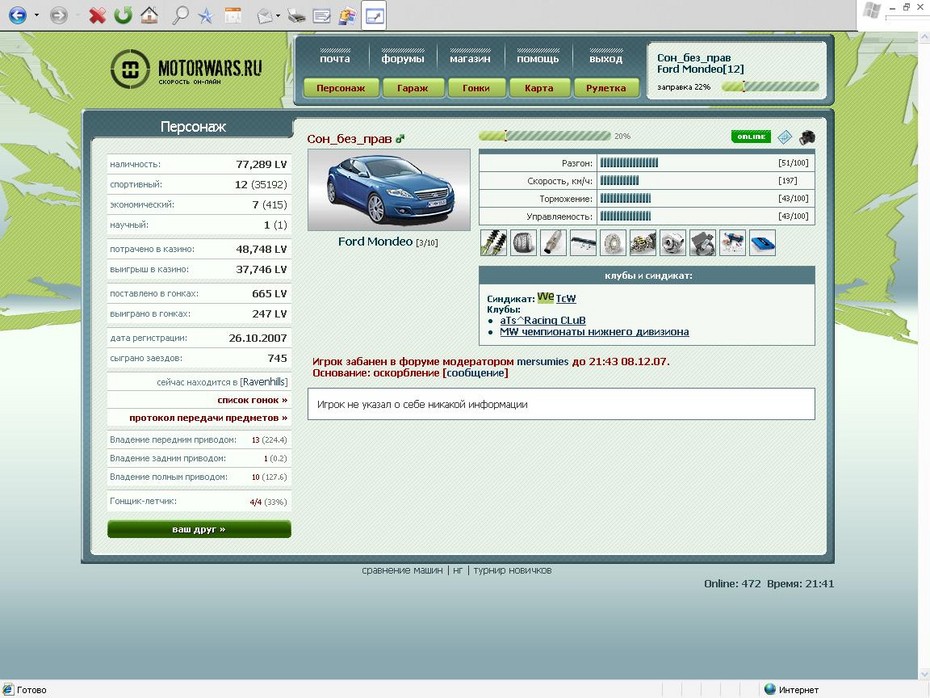The width and height of the screenshot is (930, 698).
Task: Open the Ravenhills location link
Action: tap(264, 382)
